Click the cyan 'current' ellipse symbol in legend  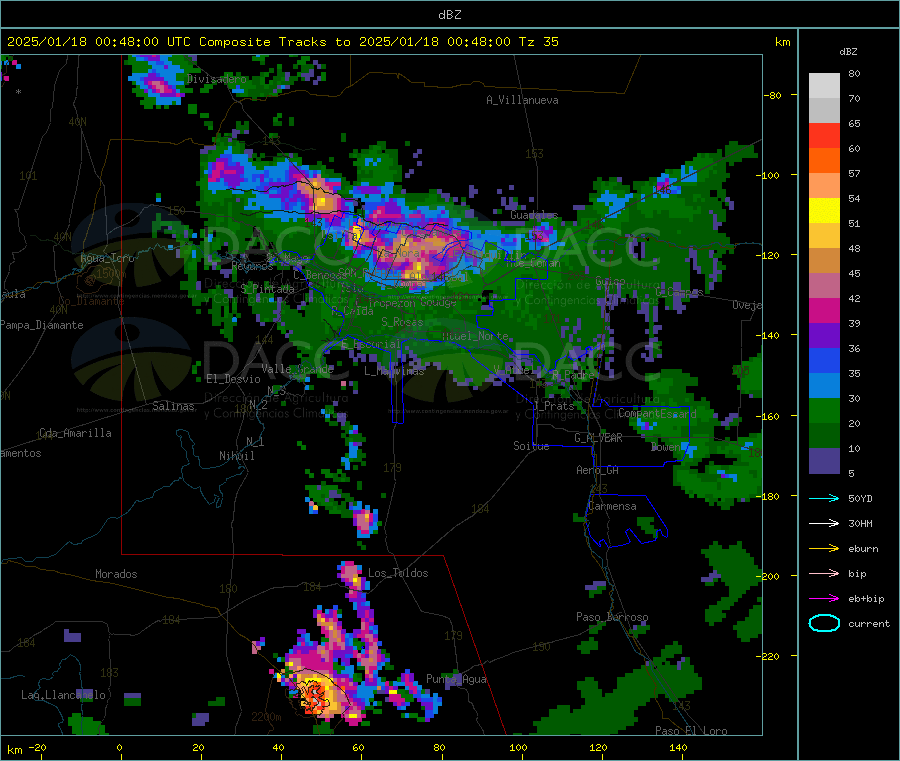[824, 623]
